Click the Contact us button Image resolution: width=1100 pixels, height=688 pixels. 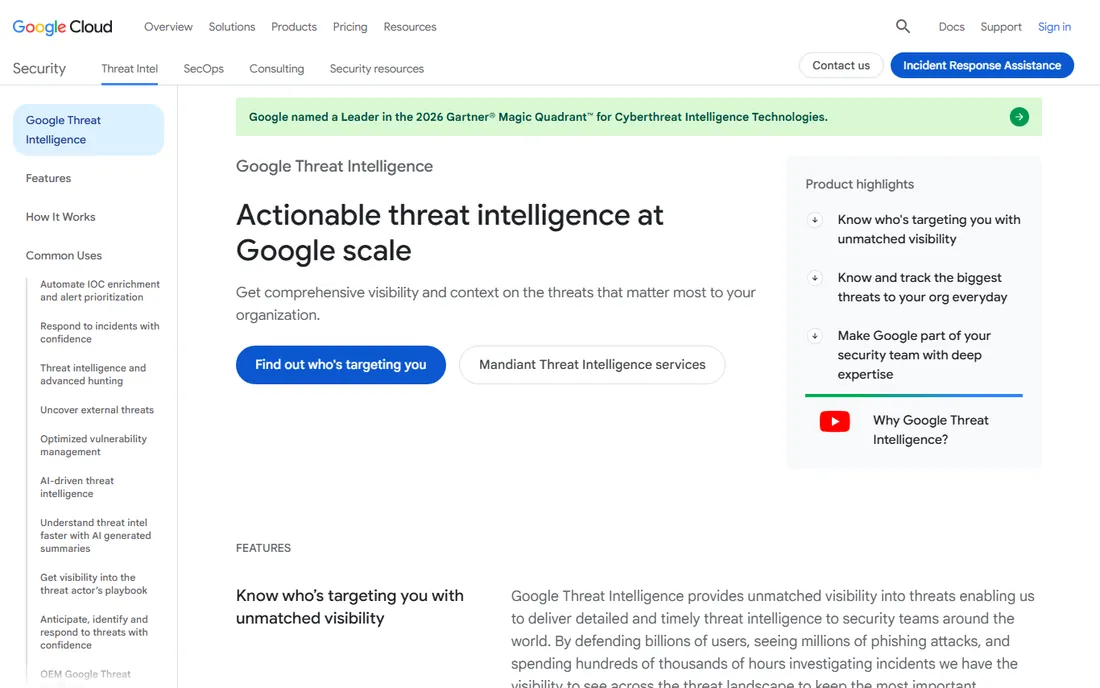point(841,65)
